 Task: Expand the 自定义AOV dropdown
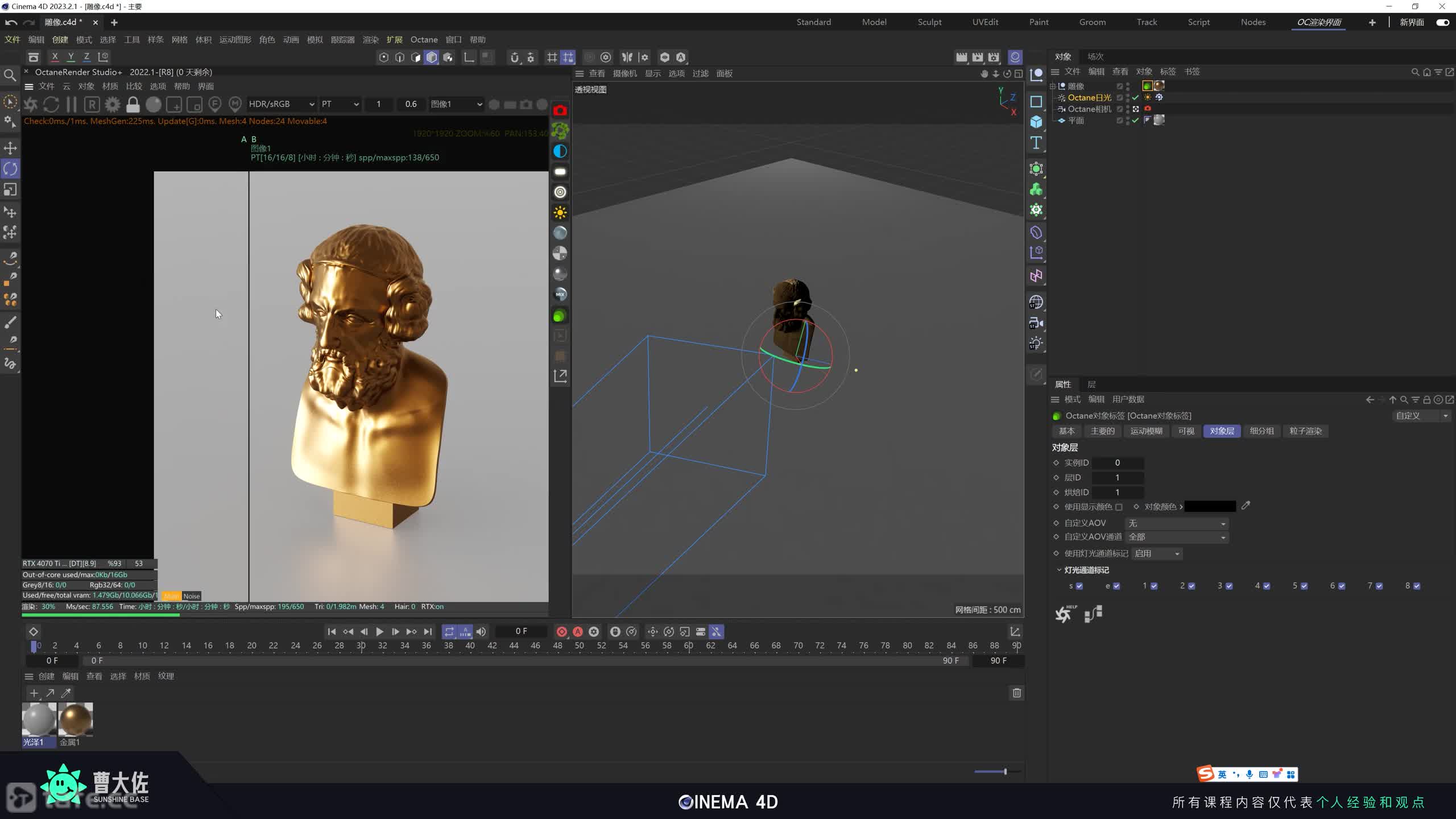click(1176, 523)
